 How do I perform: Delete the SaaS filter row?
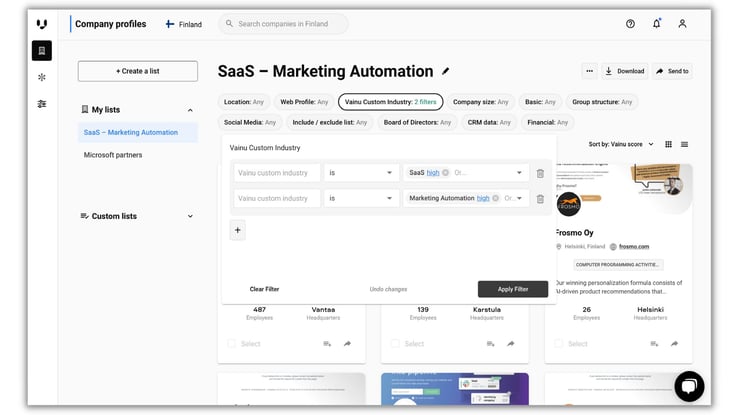[x=540, y=173]
